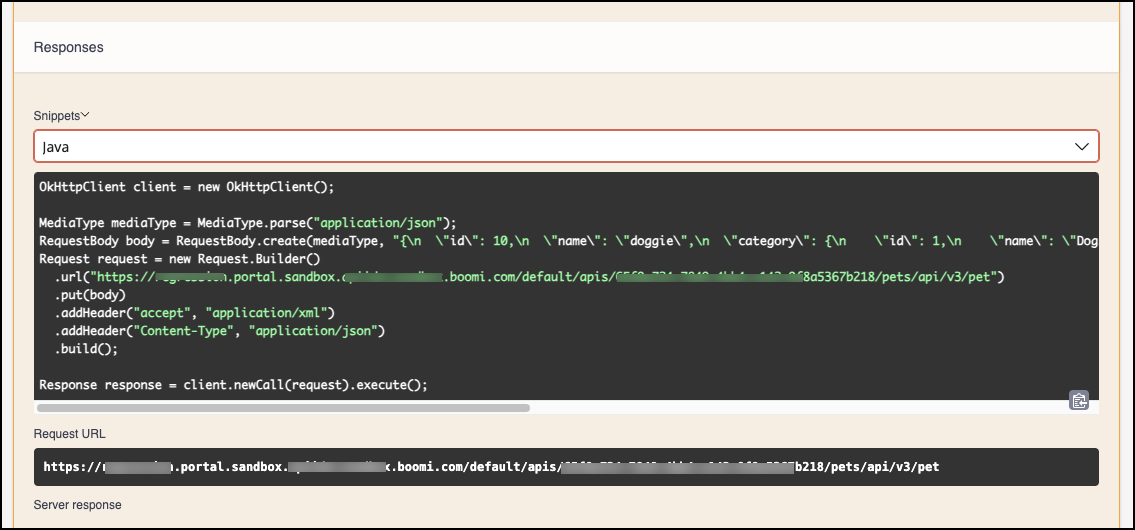Click the OkHttpClient client declaration line

[x=186, y=187]
